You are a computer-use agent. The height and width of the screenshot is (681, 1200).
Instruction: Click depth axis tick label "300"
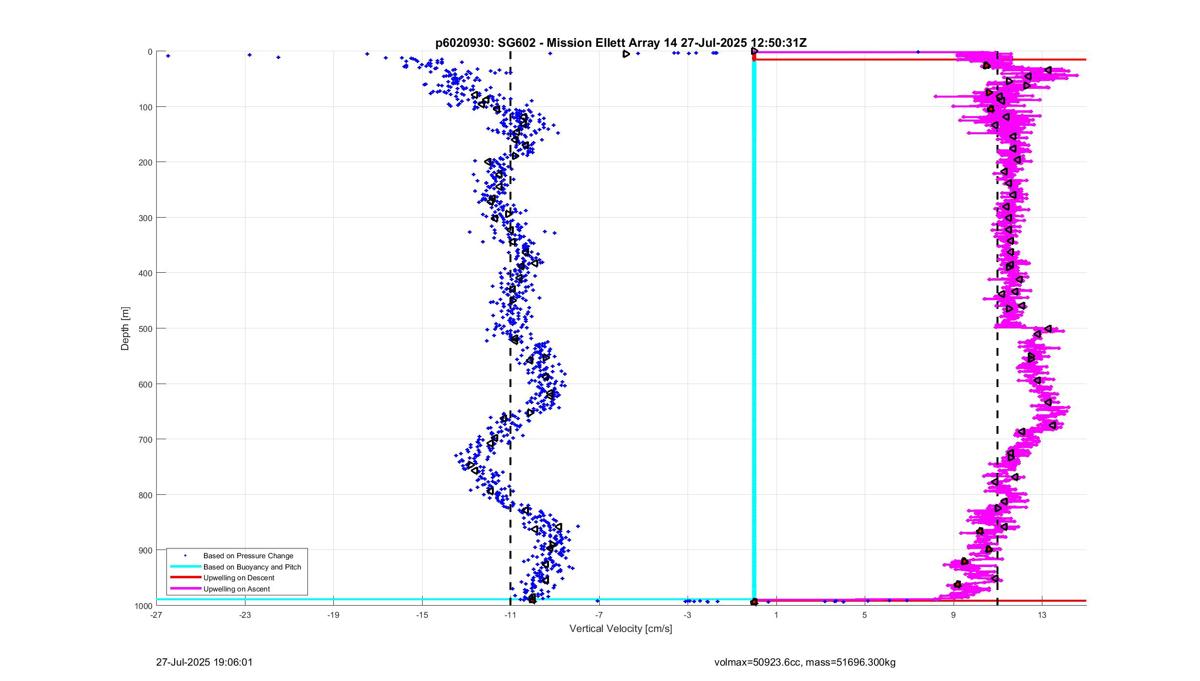point(145,218)
